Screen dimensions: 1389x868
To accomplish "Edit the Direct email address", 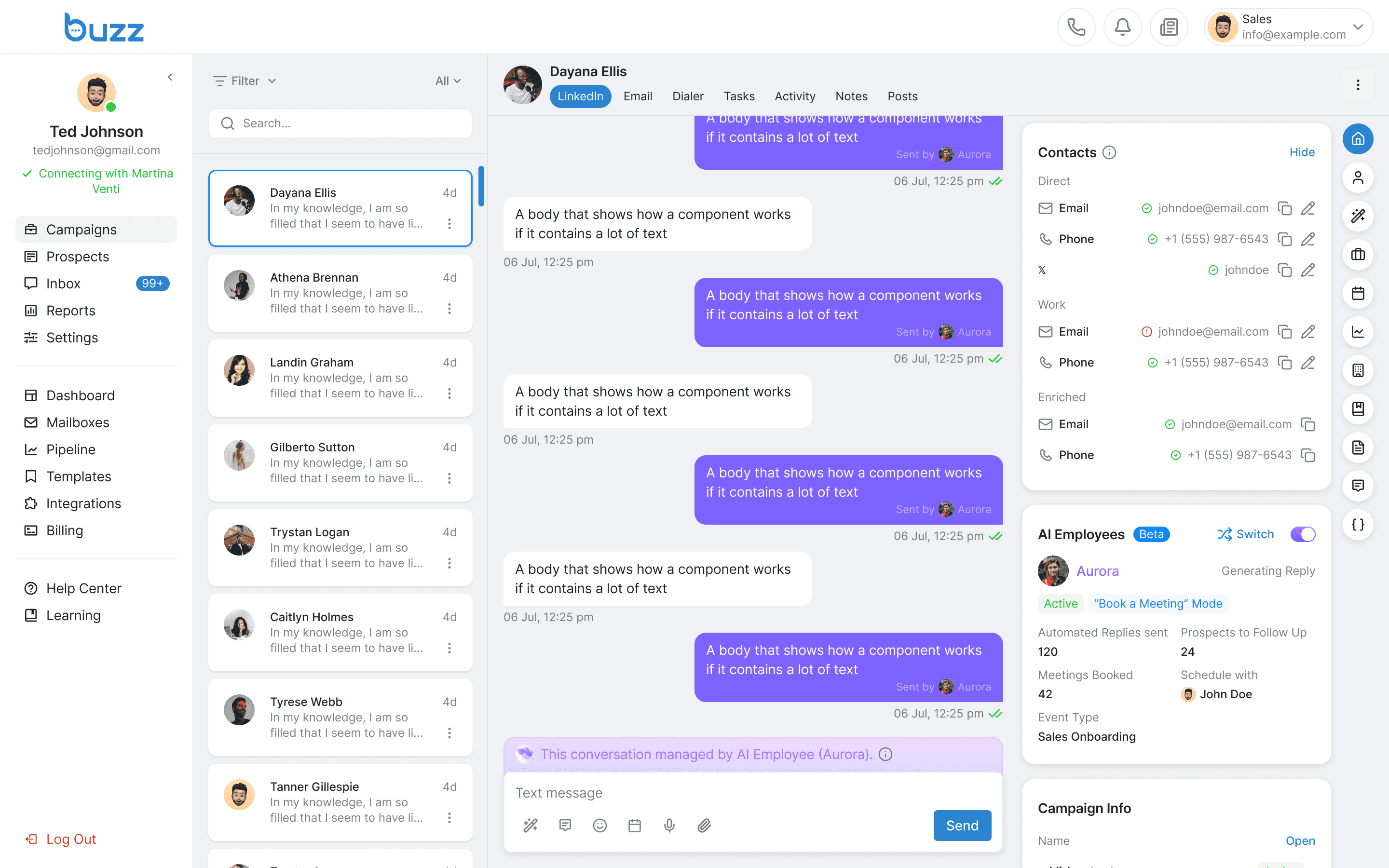I will pyautogui.click(x=1307, y=208).
